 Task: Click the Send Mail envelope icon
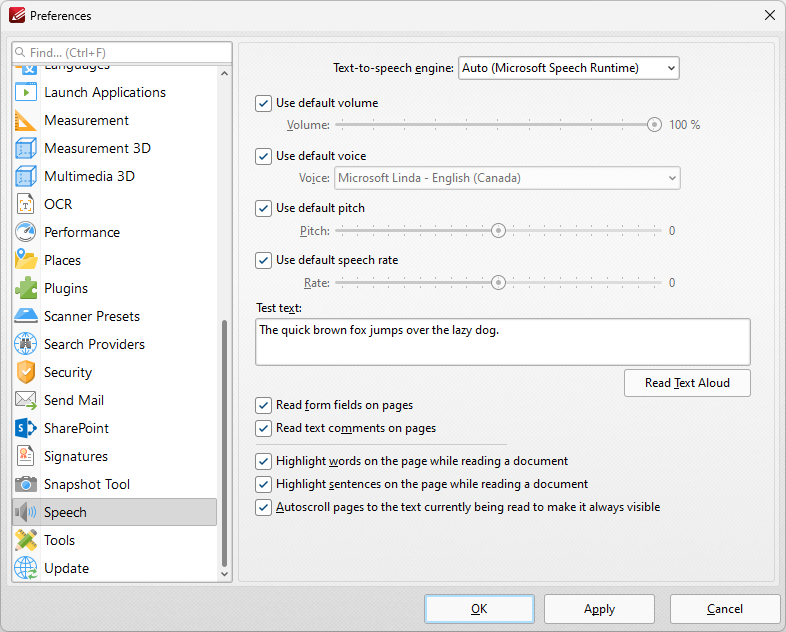[26, 400]
